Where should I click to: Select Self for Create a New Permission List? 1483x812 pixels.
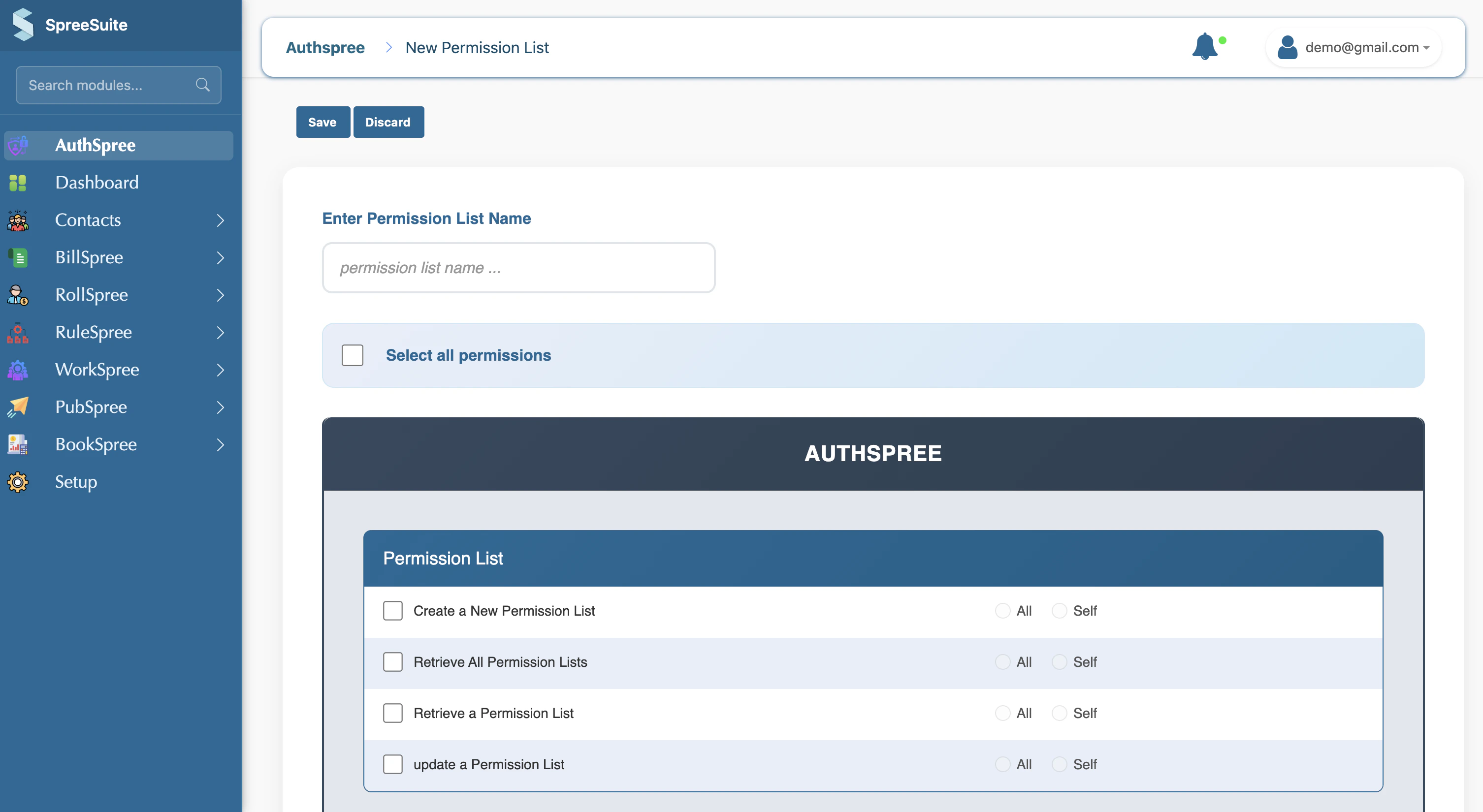[x=1059, y=611]
